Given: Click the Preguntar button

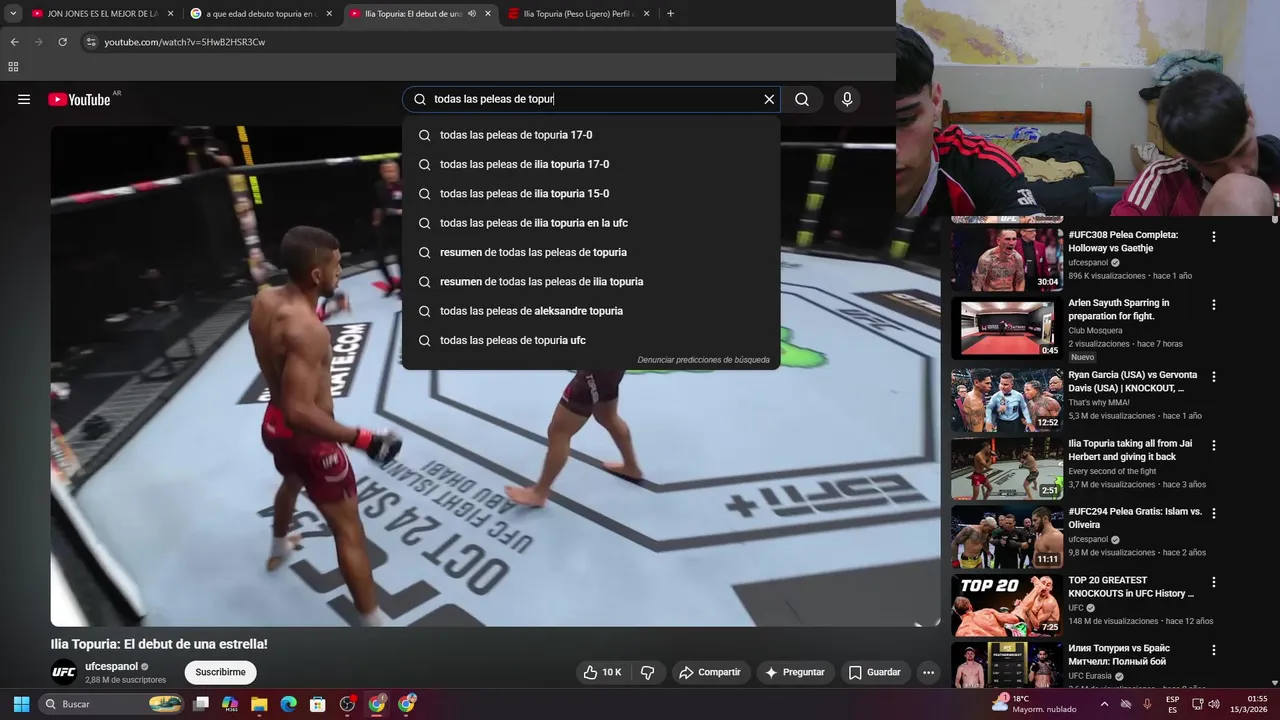Looking at the screenshot, I should 795,672.
